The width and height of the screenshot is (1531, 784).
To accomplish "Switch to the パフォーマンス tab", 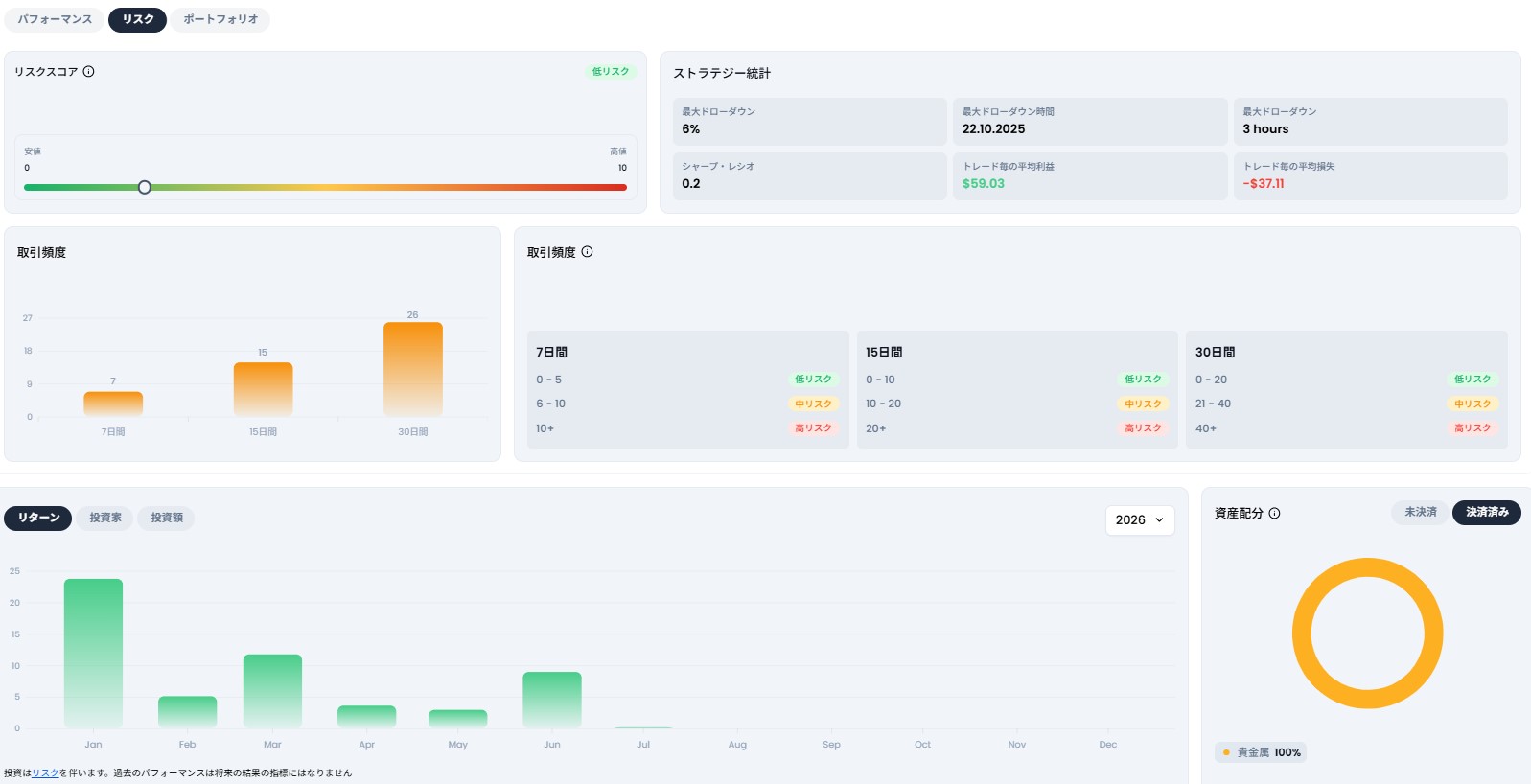I will click(55, 19).
